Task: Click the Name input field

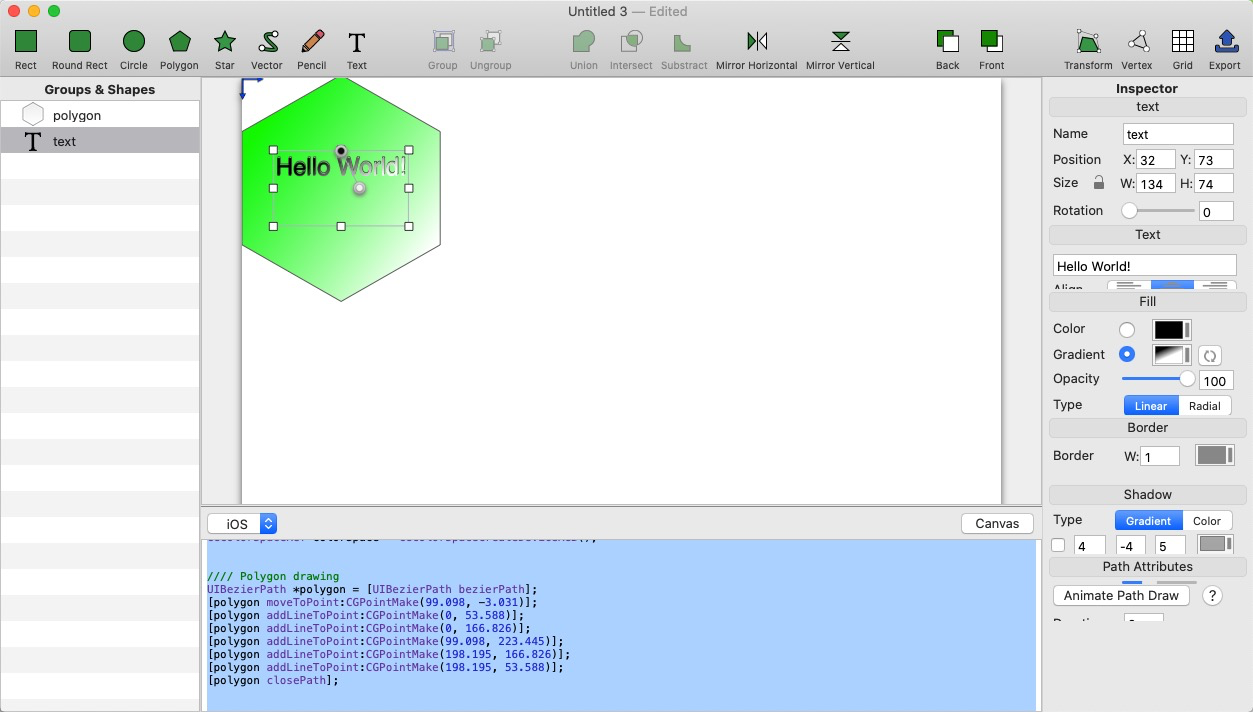Action: tap(1178, 134)
